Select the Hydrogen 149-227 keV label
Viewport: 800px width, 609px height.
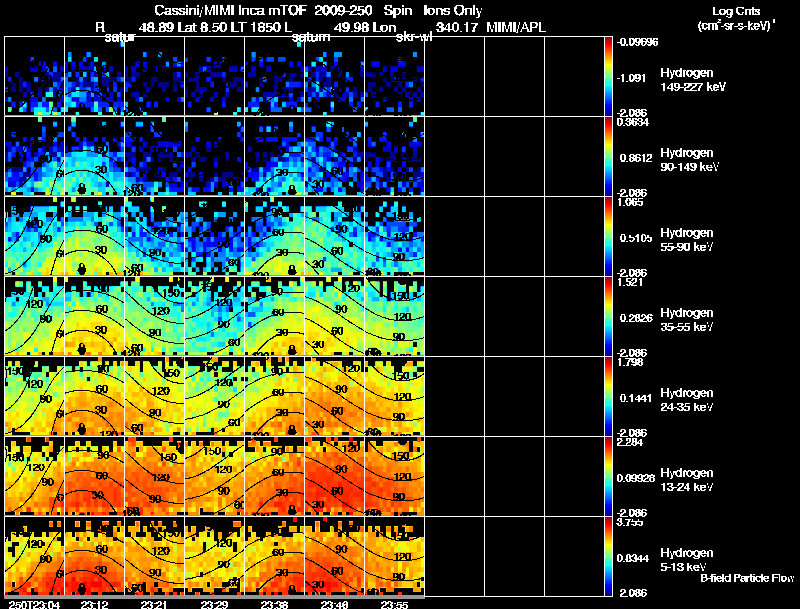pos(692,80)
